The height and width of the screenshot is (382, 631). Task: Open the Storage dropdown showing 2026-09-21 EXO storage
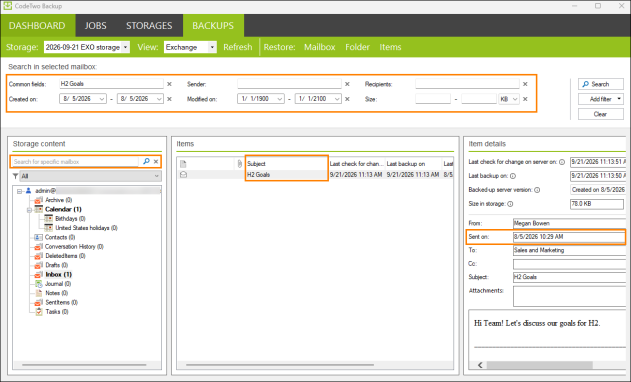point(87,47)
